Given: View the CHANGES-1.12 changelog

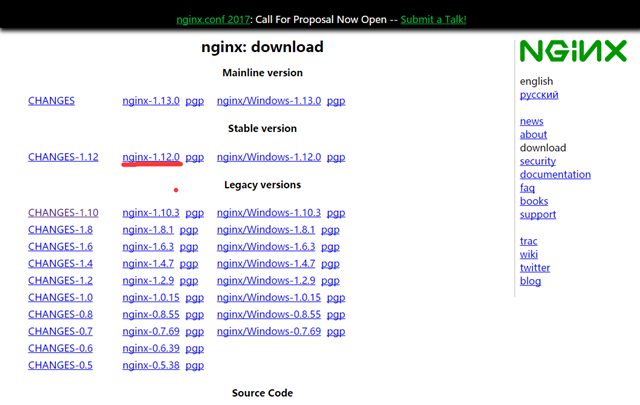Looking at the screenshot, I should [63, 157].
